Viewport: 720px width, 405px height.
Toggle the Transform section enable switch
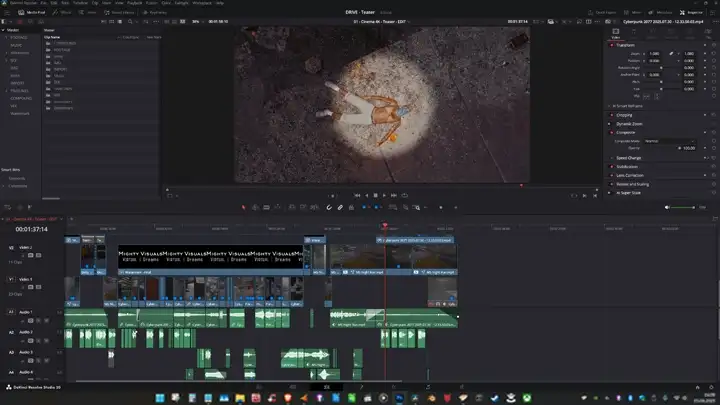click(610, 45)
